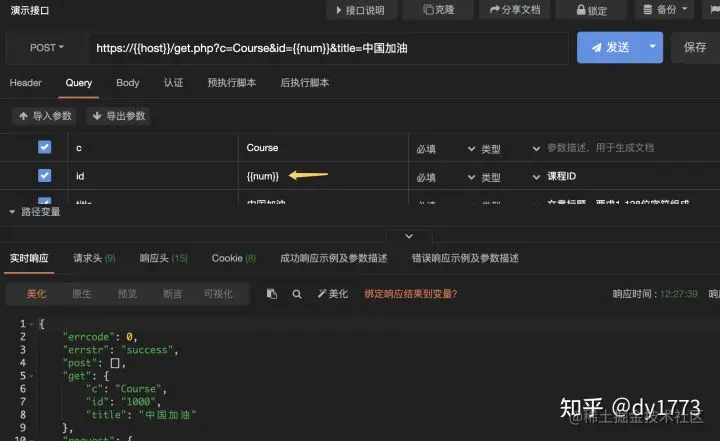Open 必填 dropdown in row c
This screenshot has height=441, width=720.
[x=445, y=149]
